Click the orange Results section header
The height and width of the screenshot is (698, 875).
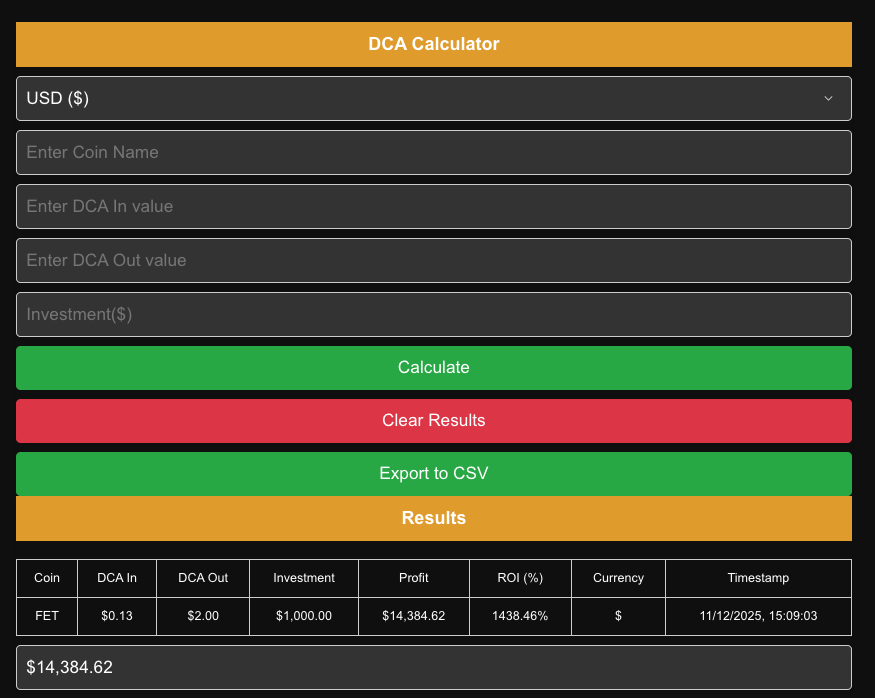click(433, 518)
